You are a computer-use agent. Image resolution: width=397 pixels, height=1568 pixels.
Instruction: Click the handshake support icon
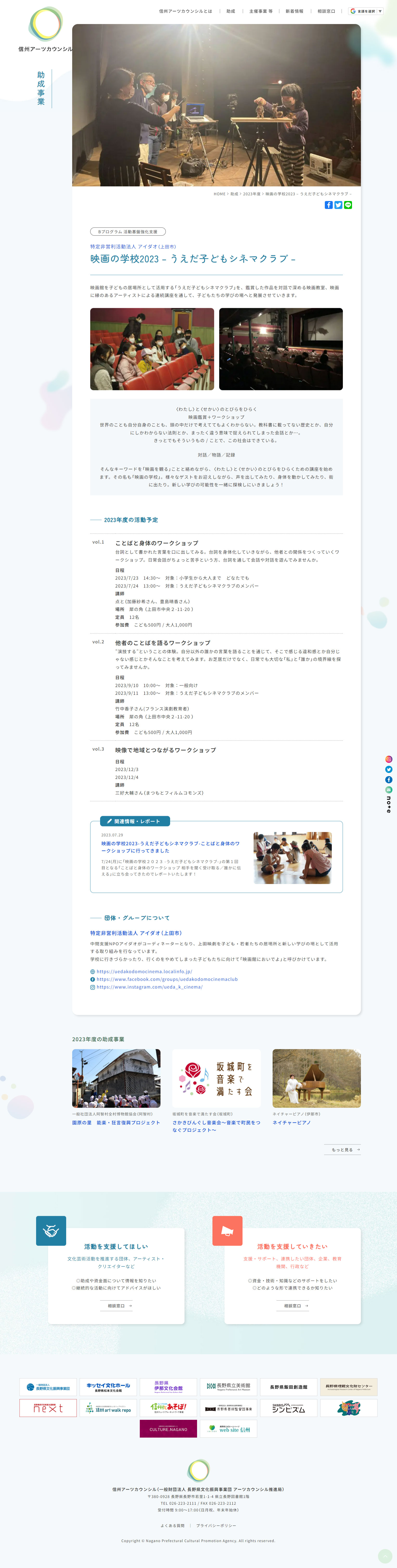[51, 1231]
